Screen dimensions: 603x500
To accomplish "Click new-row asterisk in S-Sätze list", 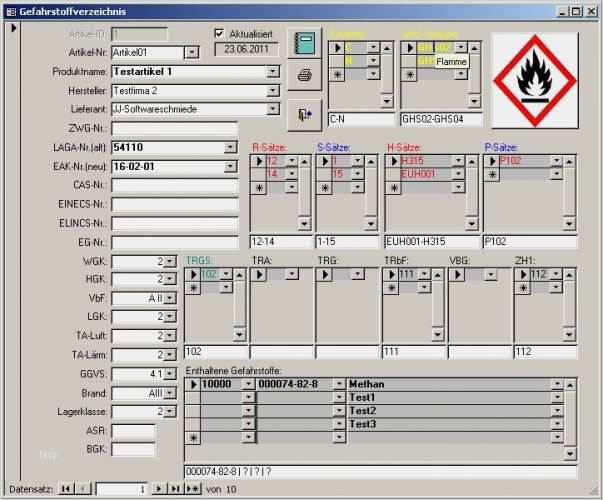I will tap(324, 188).
